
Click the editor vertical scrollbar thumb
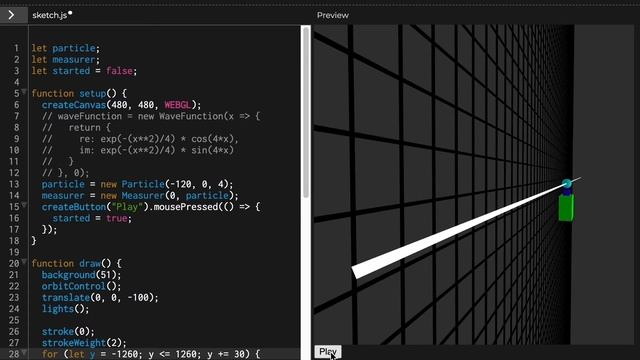[306, 113]
